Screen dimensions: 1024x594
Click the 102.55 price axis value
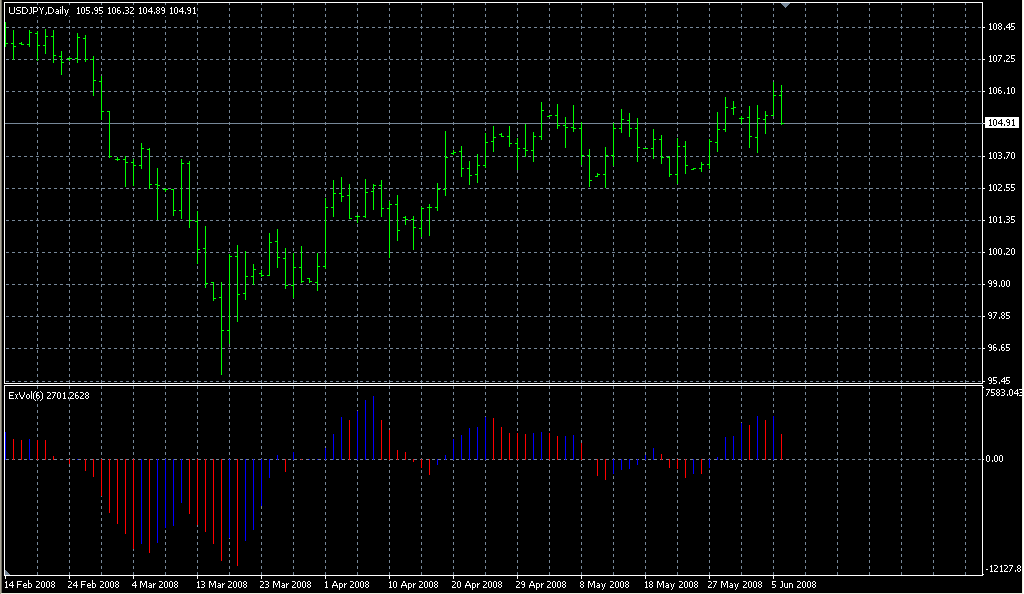point(1001,187)
